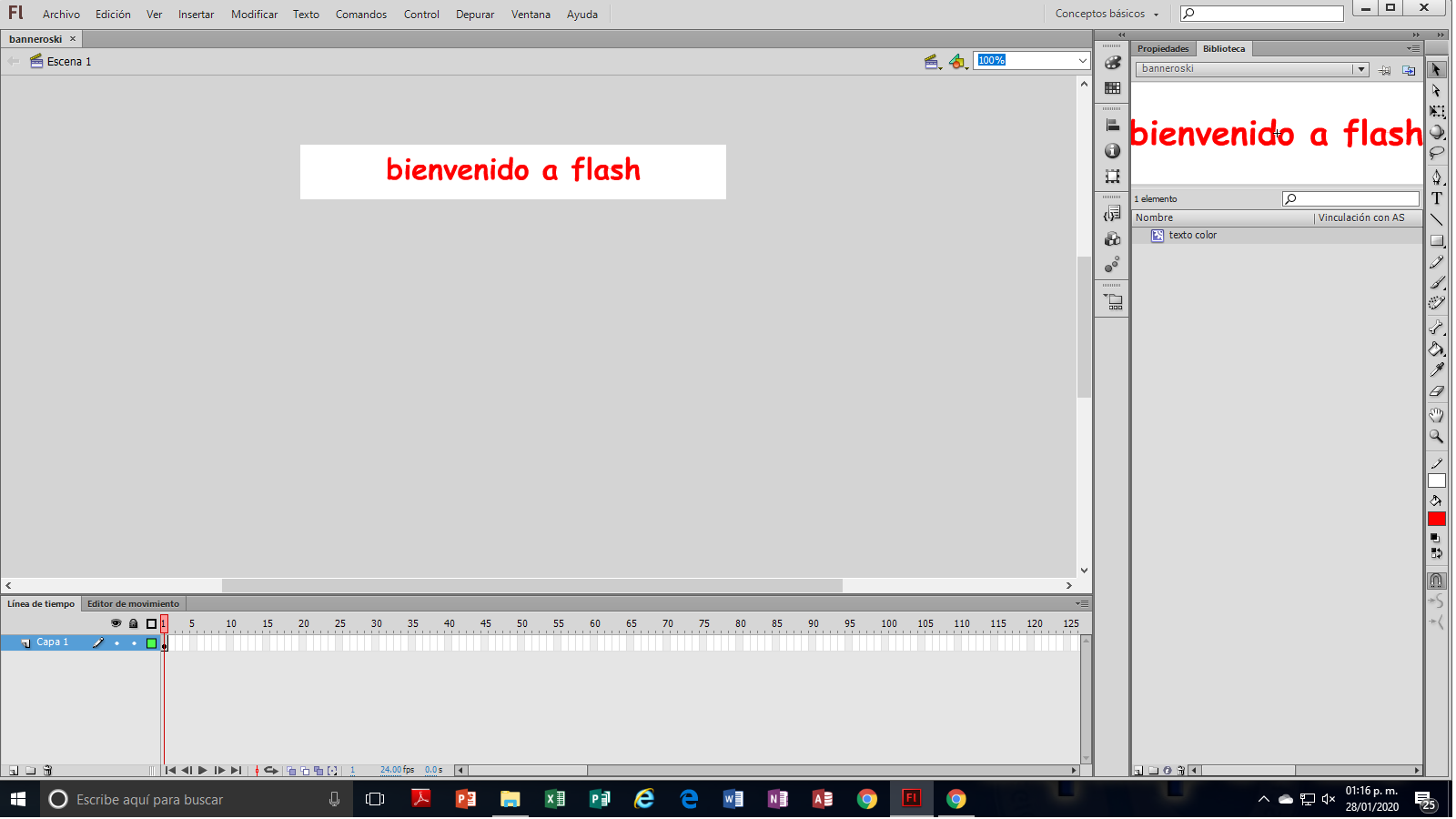Toggle snapping with the magnet icon
The image size is (1456, 819).
pyautogui.click(x=1437, y=580)
